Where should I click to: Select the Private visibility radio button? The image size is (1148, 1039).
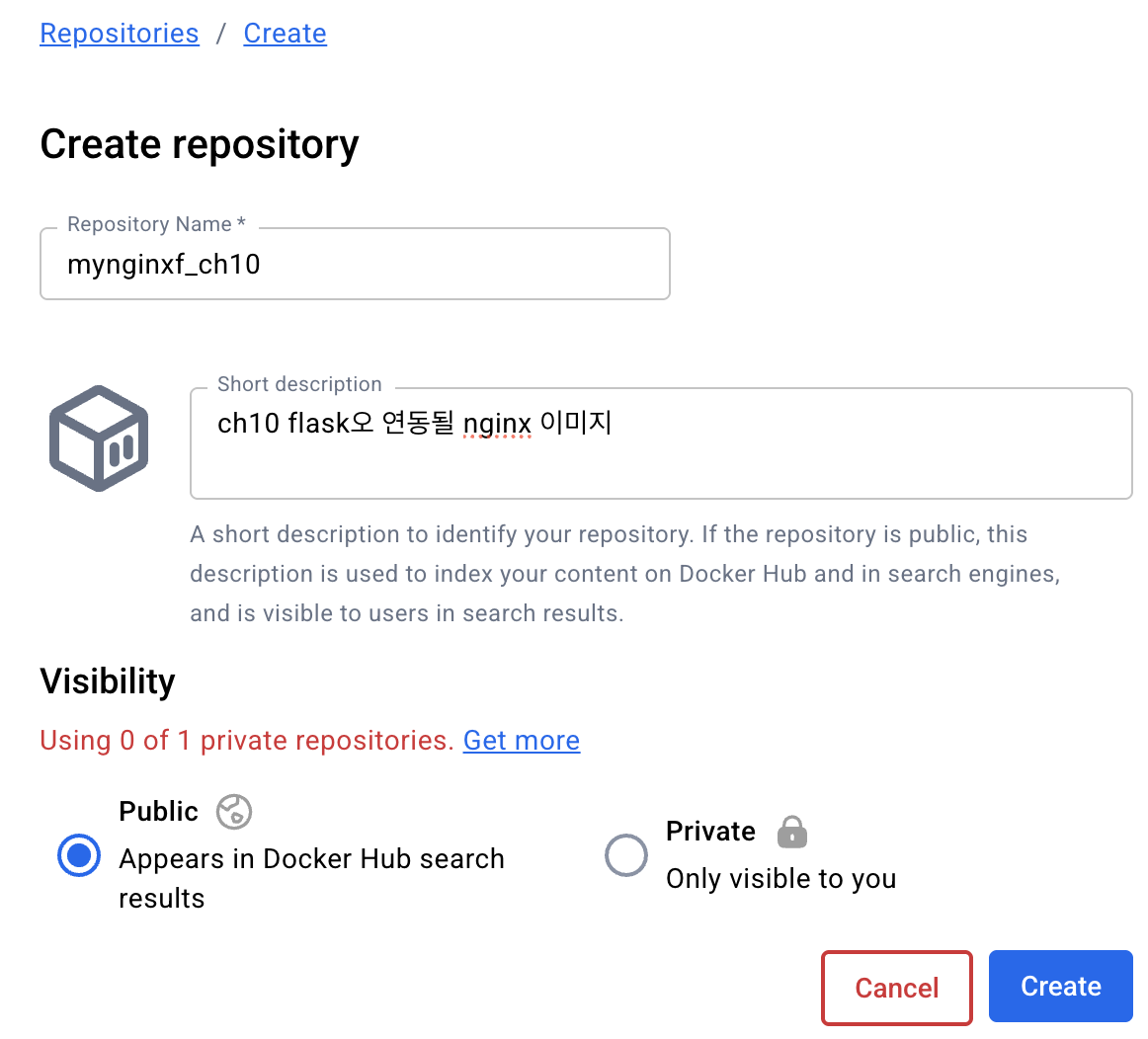pos(626,855)
